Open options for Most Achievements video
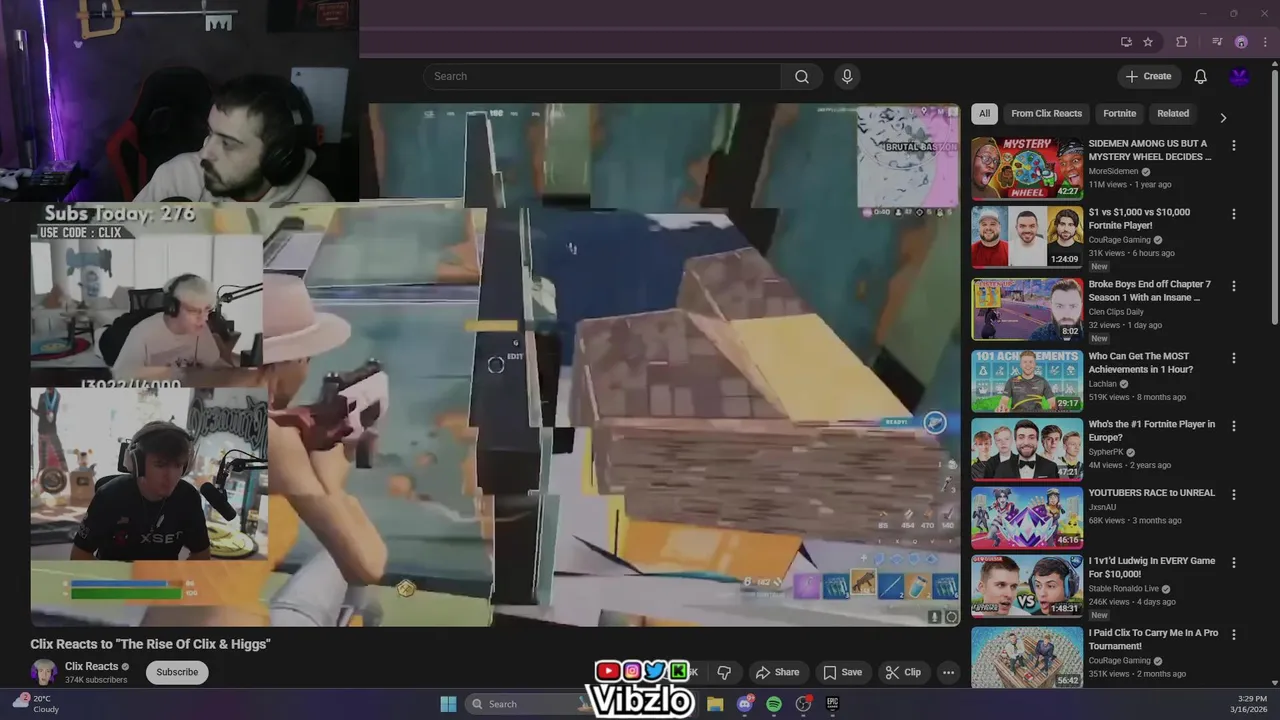1280x720 pixels. coord(1233,358)
